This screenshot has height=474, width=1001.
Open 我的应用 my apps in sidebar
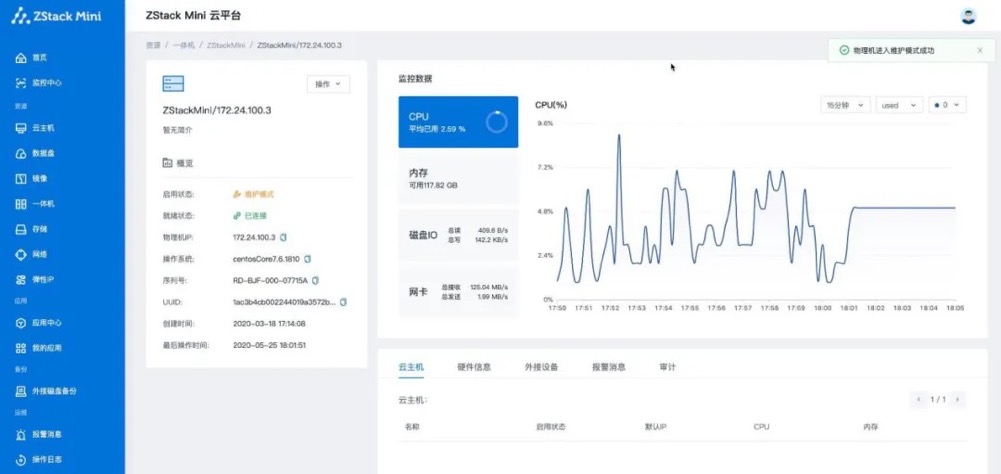point(38,348)
